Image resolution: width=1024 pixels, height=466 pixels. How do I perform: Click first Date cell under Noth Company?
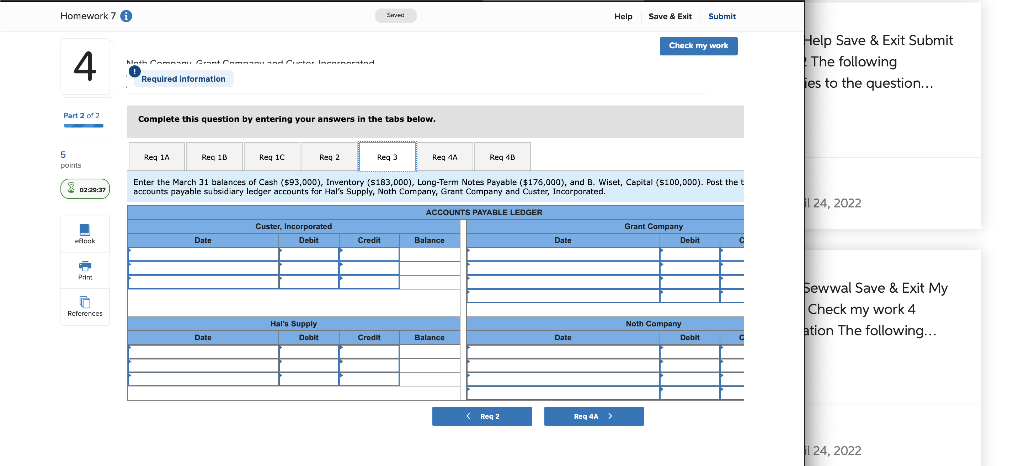(563, 351)
